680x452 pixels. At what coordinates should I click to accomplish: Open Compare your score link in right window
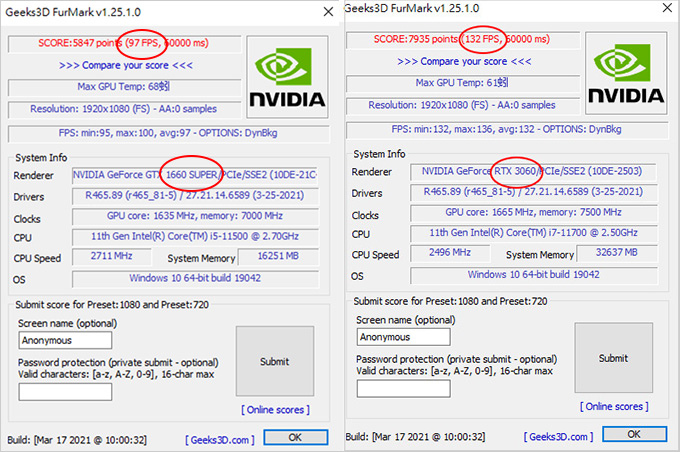click(464, 62)
